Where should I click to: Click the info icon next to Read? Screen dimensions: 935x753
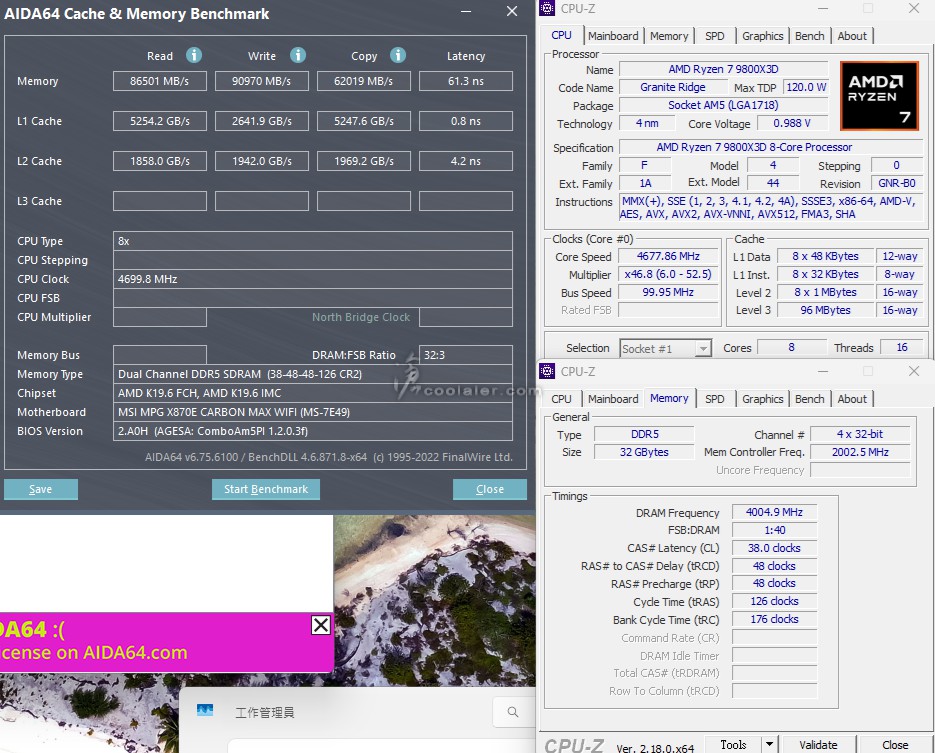[194, 56]
